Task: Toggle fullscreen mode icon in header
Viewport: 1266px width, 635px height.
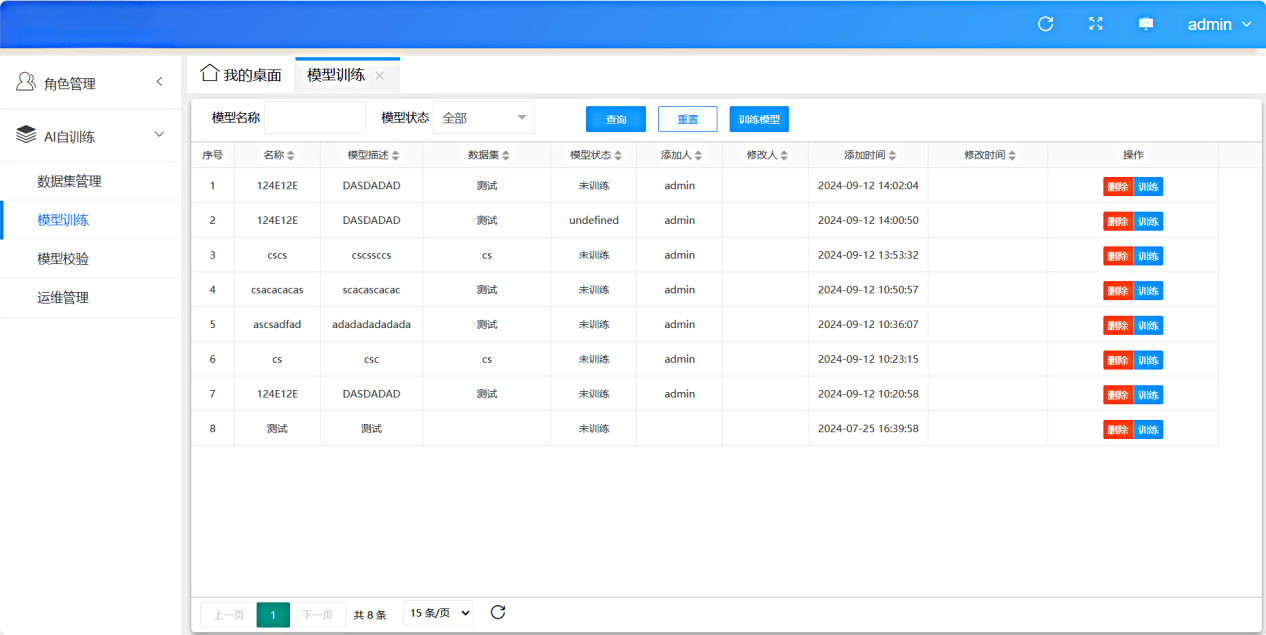Action: (x=1096, y=24)
